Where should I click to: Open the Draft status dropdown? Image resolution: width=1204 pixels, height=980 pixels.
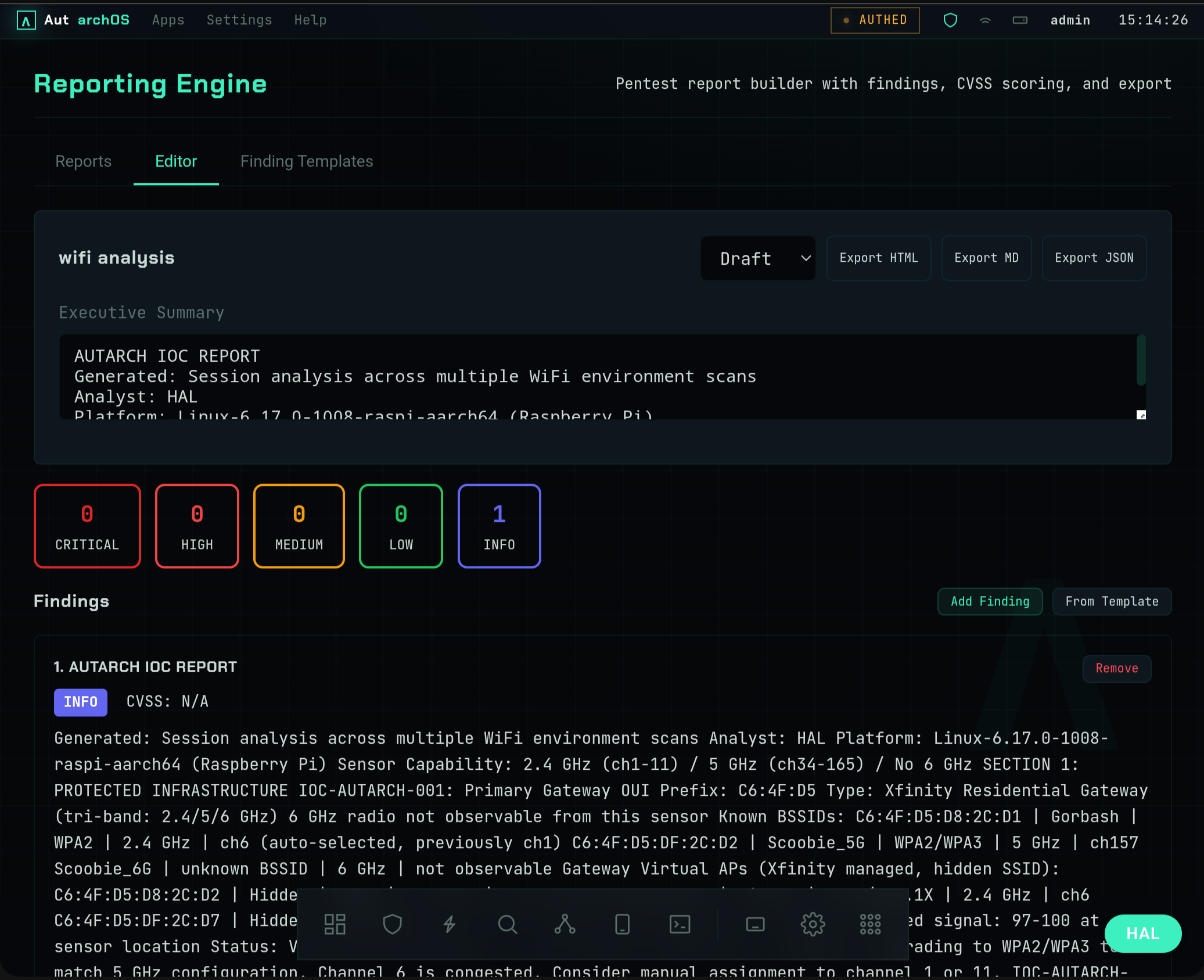[758, 258]
